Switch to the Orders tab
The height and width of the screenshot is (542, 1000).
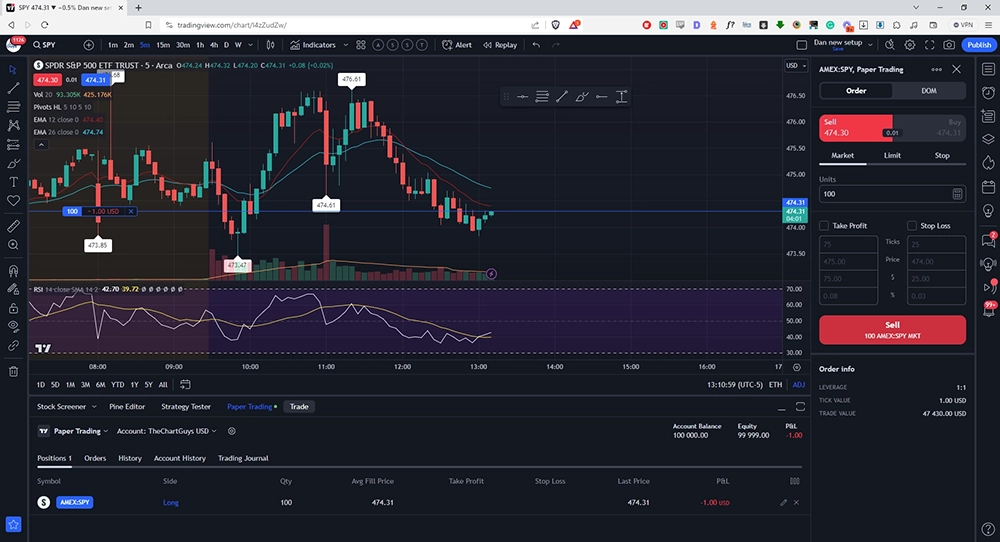(95, 458)
